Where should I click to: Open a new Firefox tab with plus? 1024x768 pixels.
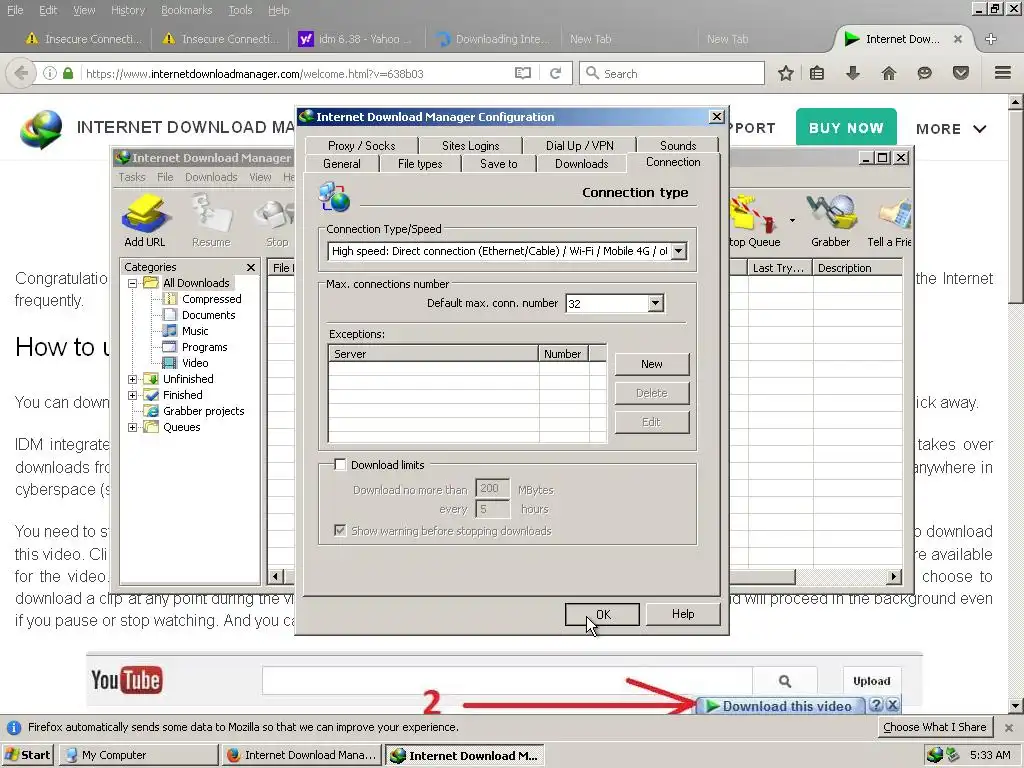coord(991,39)
